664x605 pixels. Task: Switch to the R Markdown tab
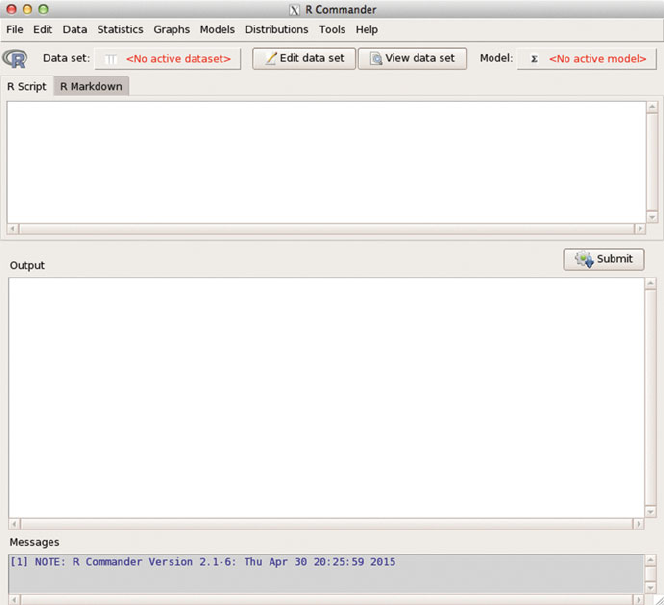click(91, 86)
